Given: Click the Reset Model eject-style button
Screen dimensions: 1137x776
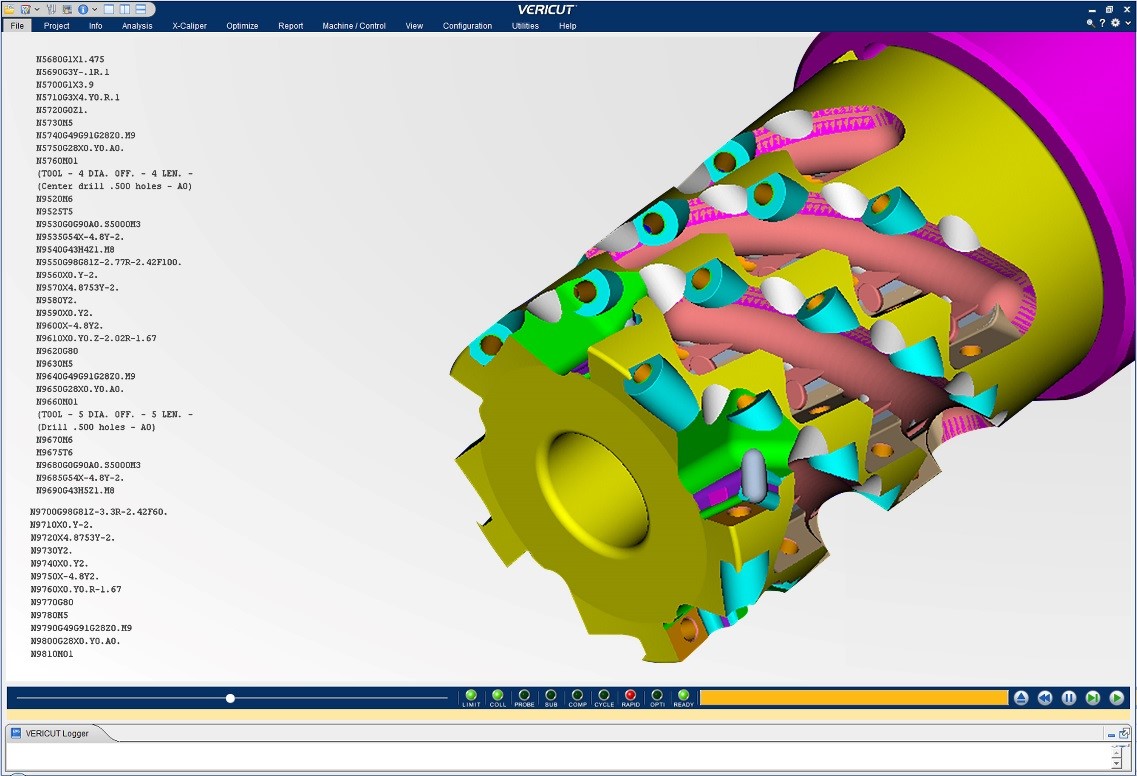Looking at the screenshot, I should click(x=1021, y=698).
